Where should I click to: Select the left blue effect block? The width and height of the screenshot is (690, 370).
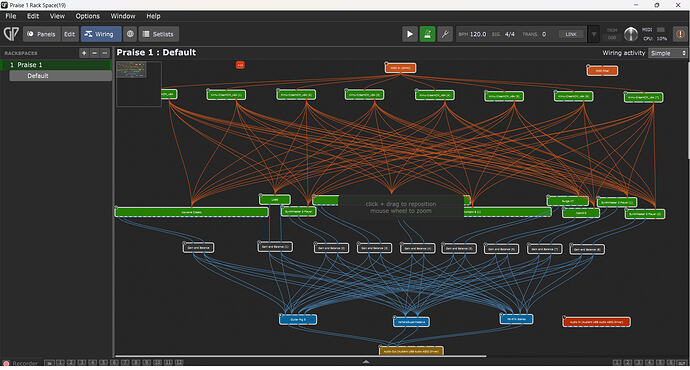(298, 319)
